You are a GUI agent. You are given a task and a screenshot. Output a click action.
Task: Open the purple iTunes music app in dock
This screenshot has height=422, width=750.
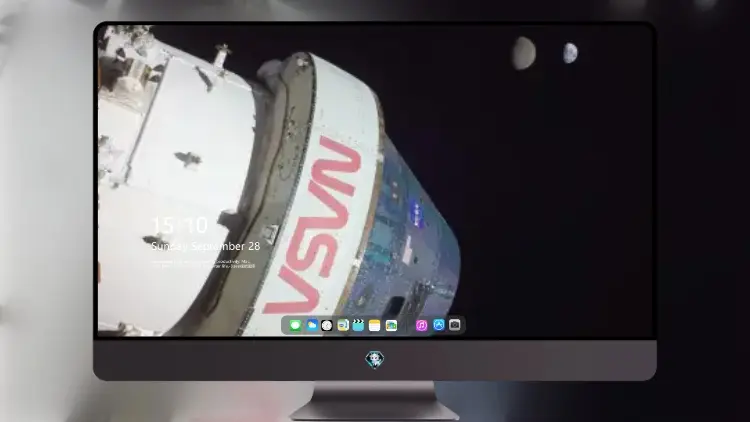421,325
